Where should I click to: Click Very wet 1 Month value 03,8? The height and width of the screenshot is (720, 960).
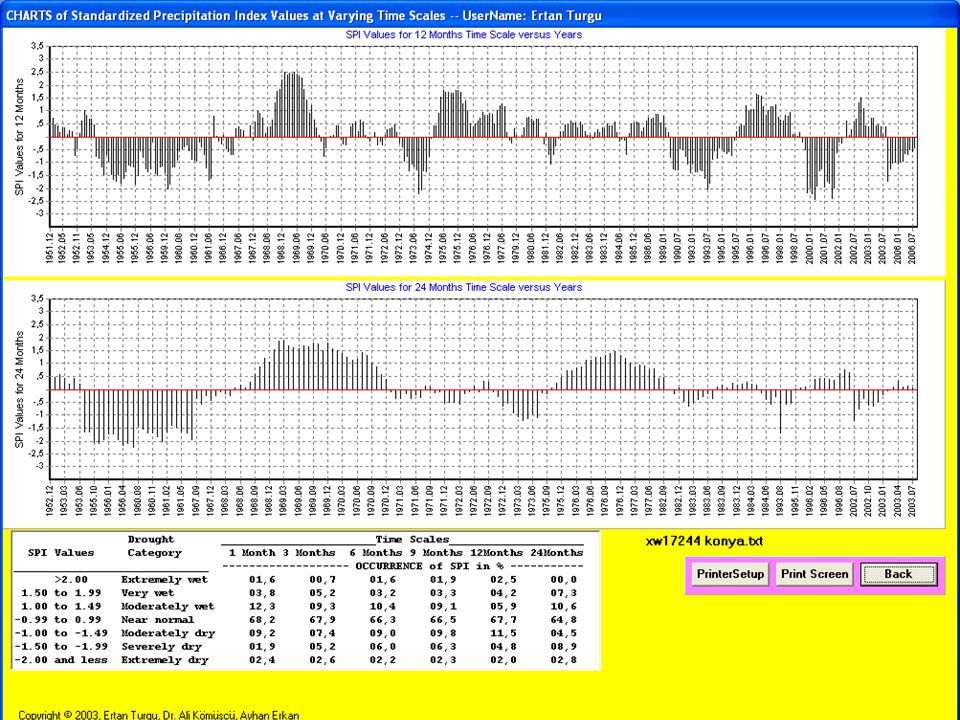[263, 593]
